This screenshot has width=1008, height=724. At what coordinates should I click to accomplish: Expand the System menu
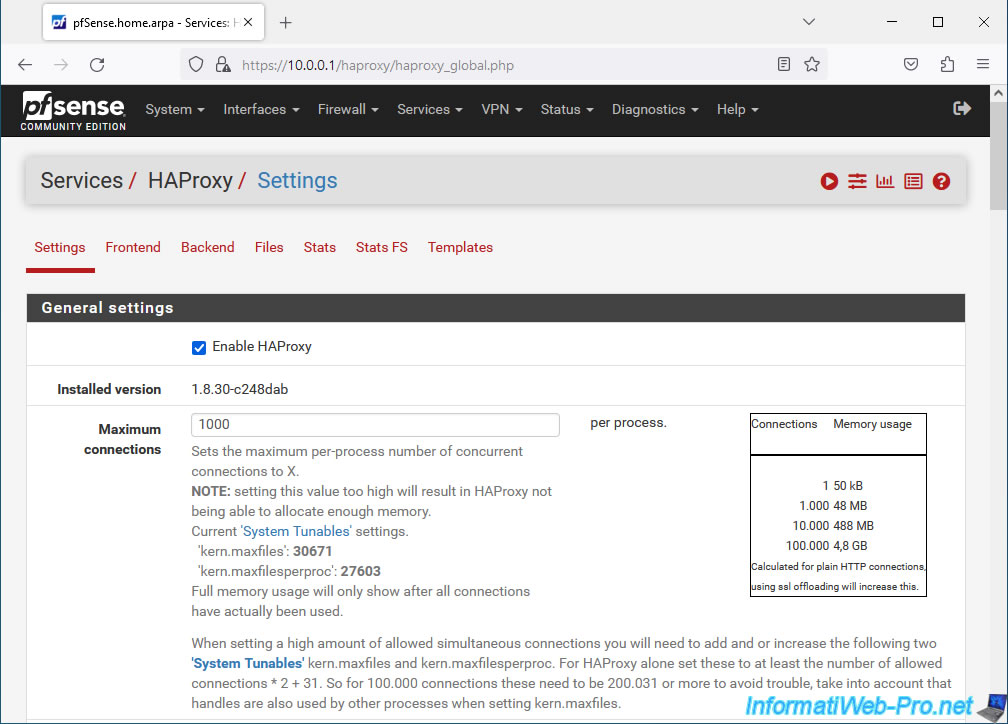(x=175, y=109)
